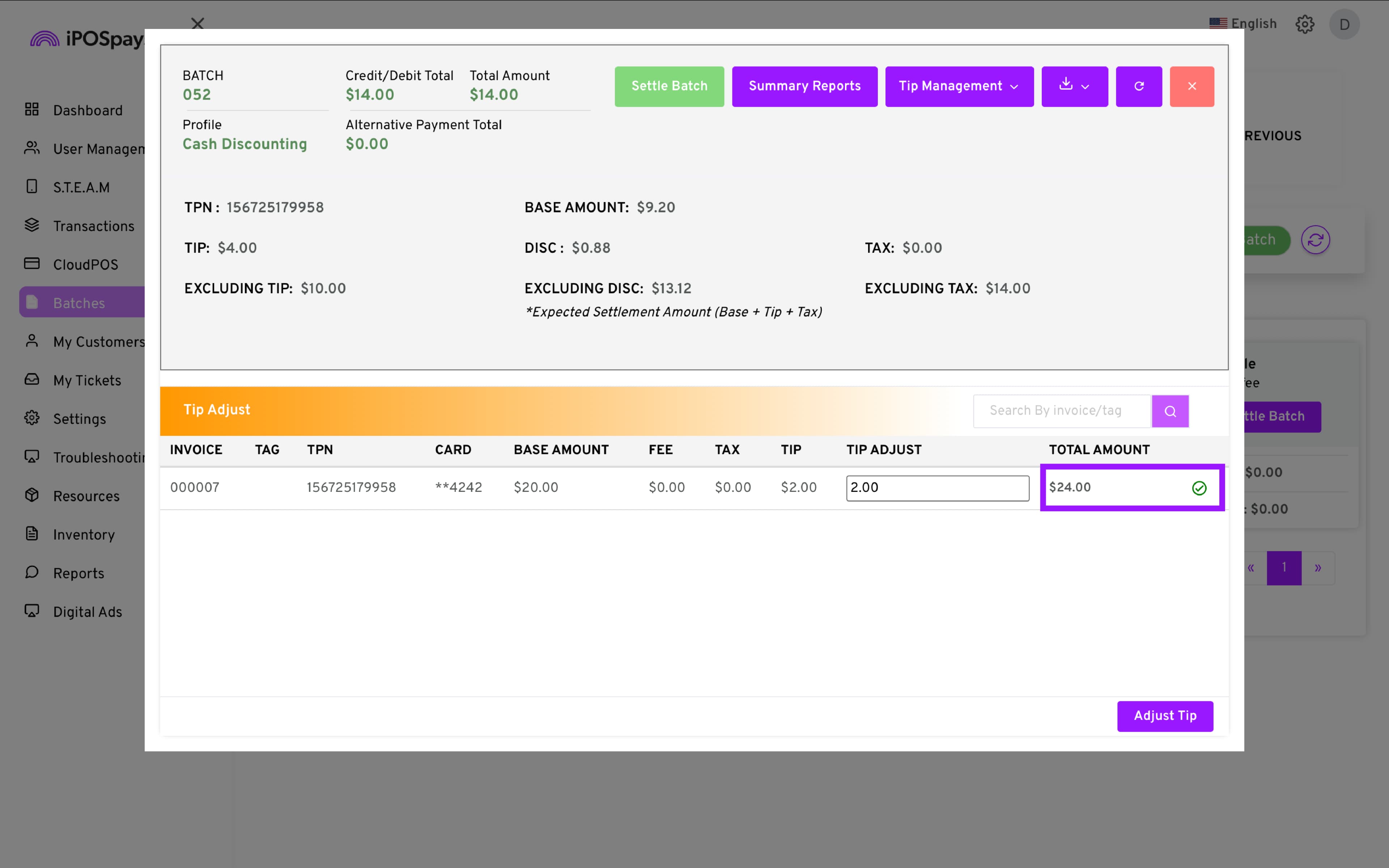The image size is (1389, 868).
Task: Expand the Tip Management dropdown
Action: 959,86
